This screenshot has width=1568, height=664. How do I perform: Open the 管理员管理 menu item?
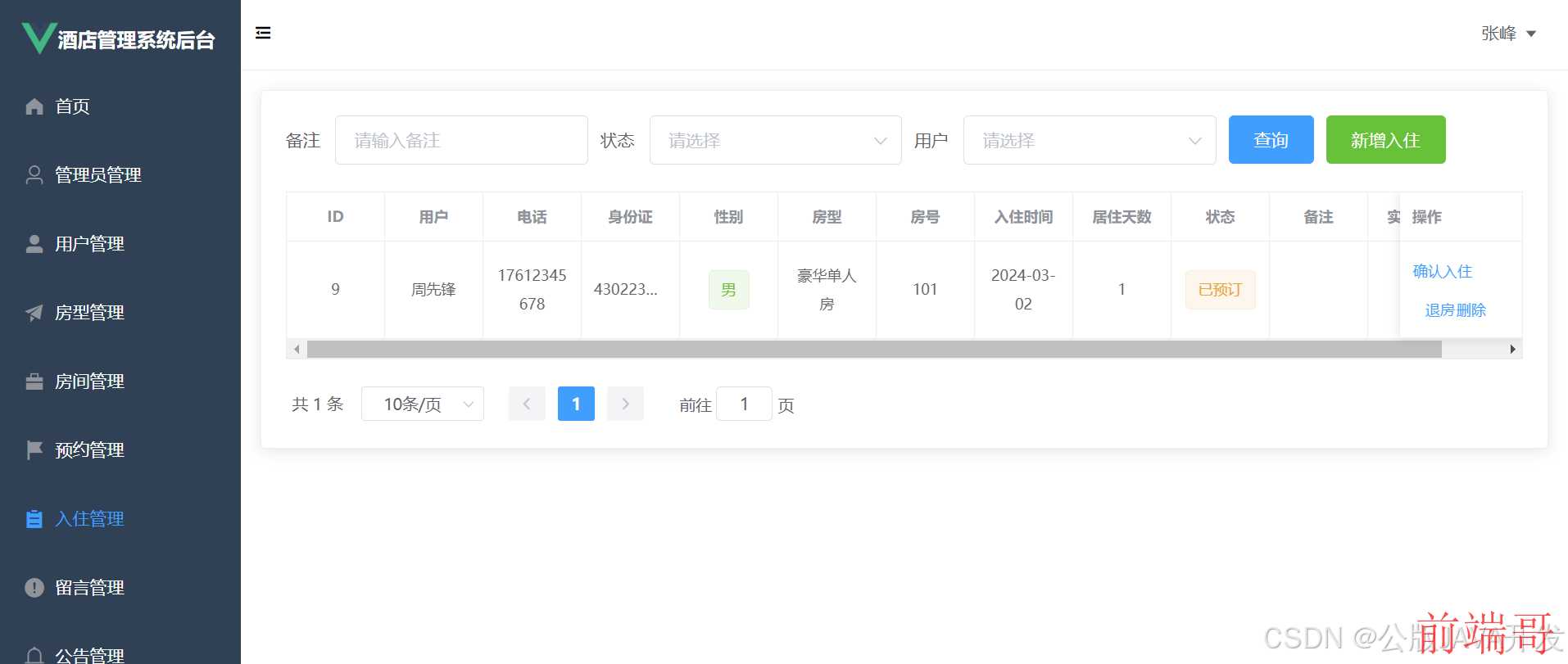pyautogui.click(x=120, y=175)
